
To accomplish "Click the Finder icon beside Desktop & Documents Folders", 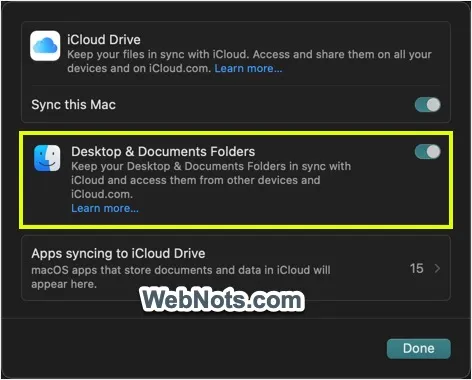I will tap(47, 158).
